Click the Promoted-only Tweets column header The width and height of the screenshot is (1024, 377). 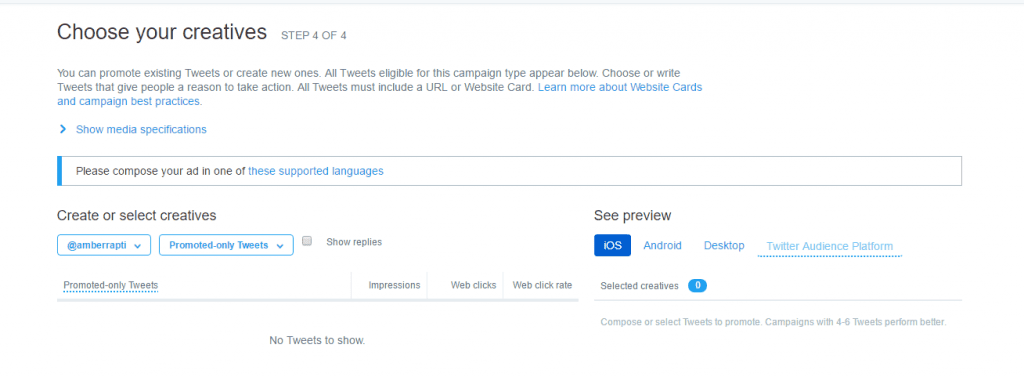point(110,285)
